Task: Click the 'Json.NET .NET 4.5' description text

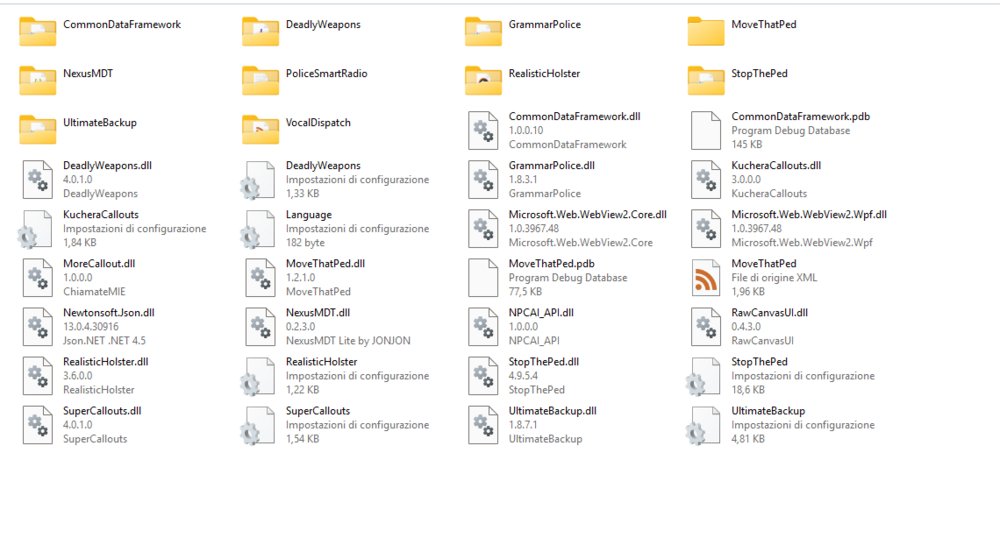Action: [104, 341]
